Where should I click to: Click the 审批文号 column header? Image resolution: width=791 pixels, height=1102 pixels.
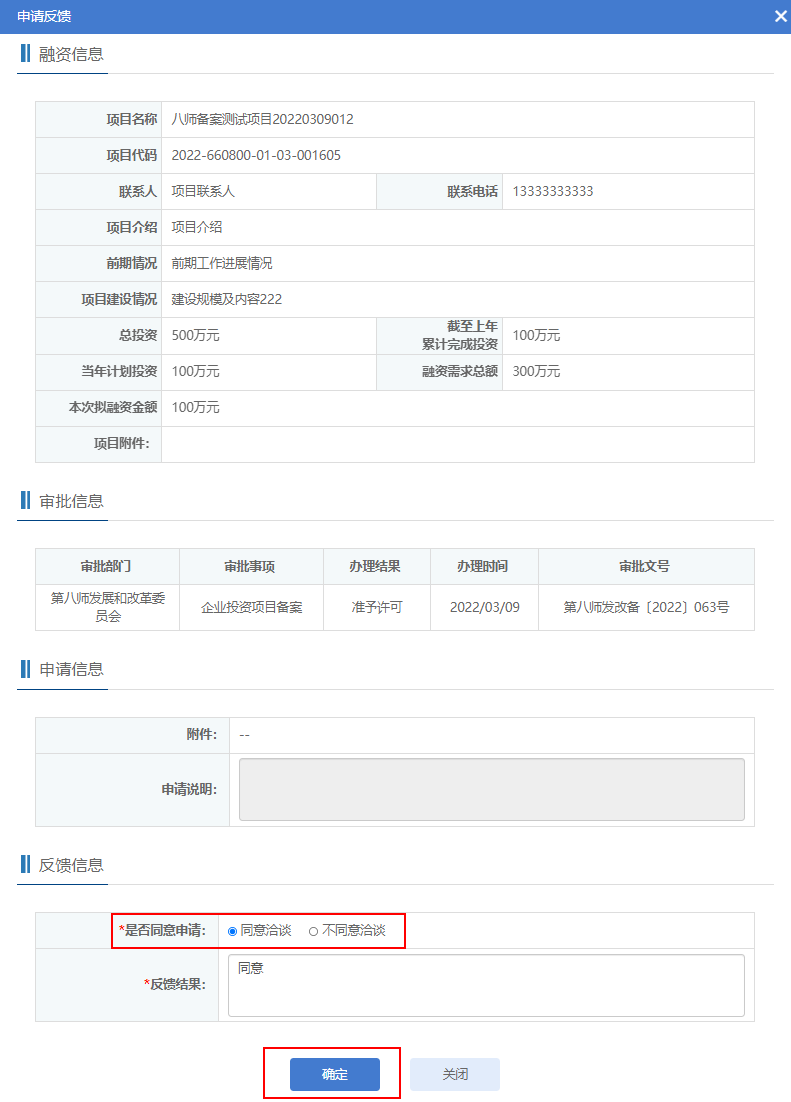pos(645,567)
